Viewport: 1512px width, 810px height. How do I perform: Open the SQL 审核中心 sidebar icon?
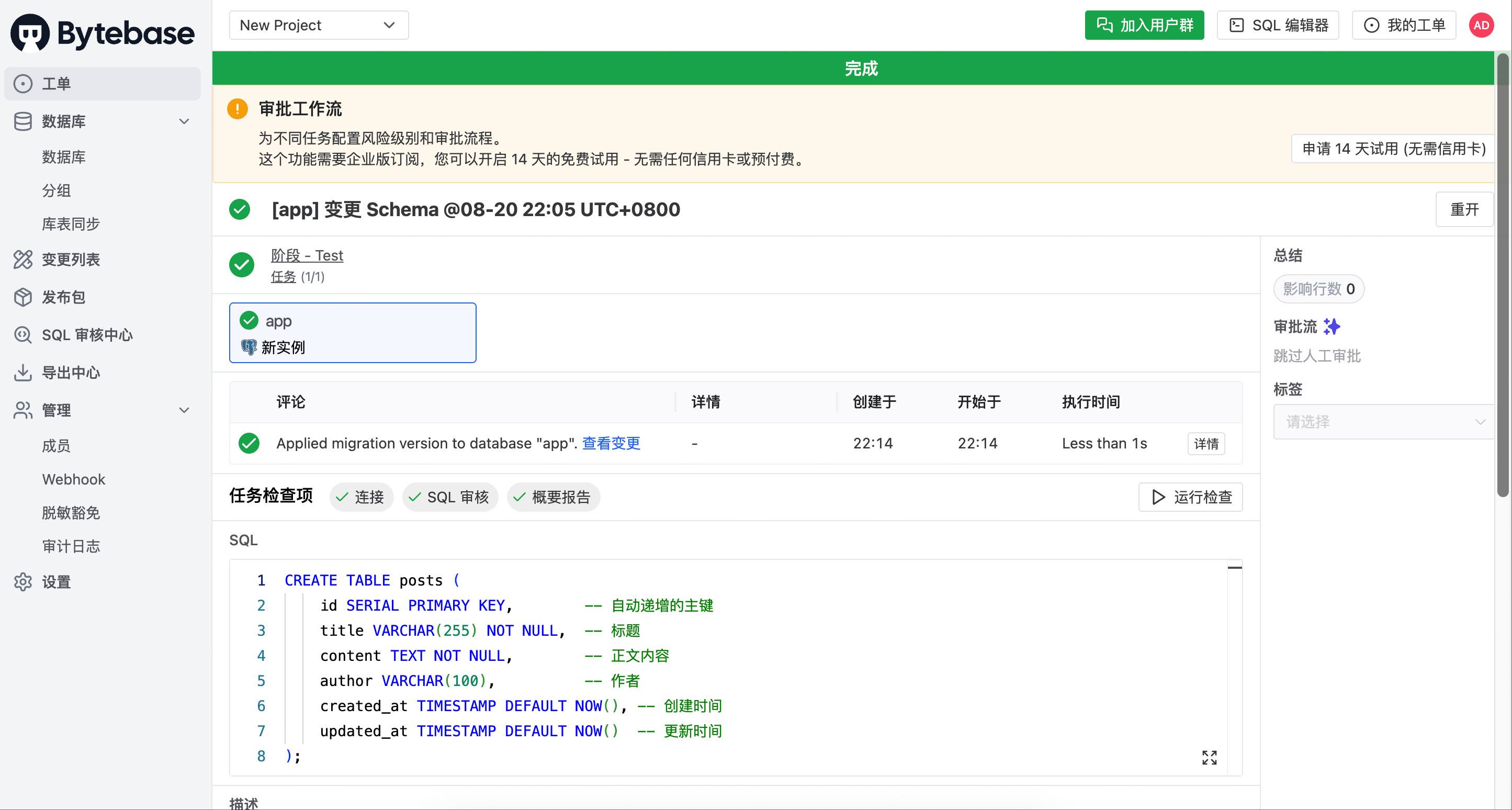click(23, 334)
